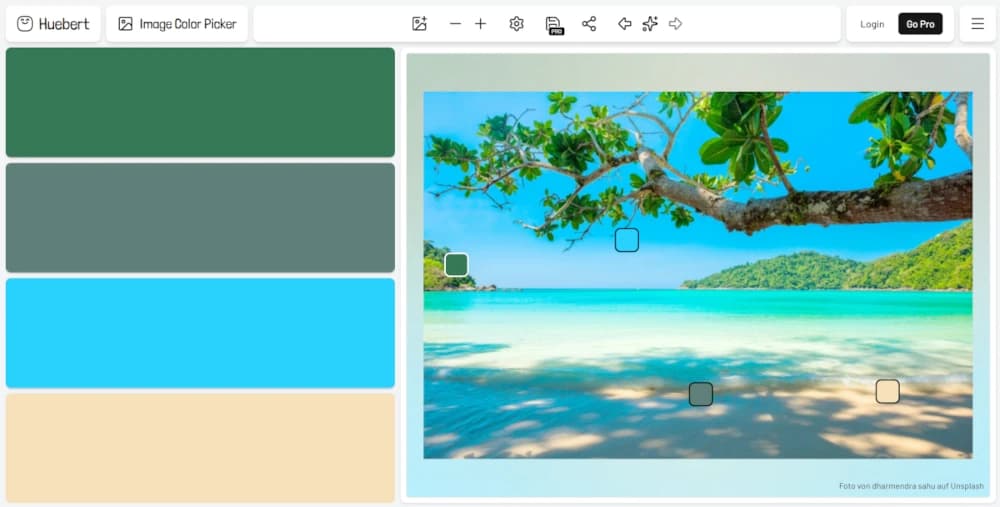This screenshot has width=1000, height=507.
Task: Click the Login link
Action: [872, 24]
